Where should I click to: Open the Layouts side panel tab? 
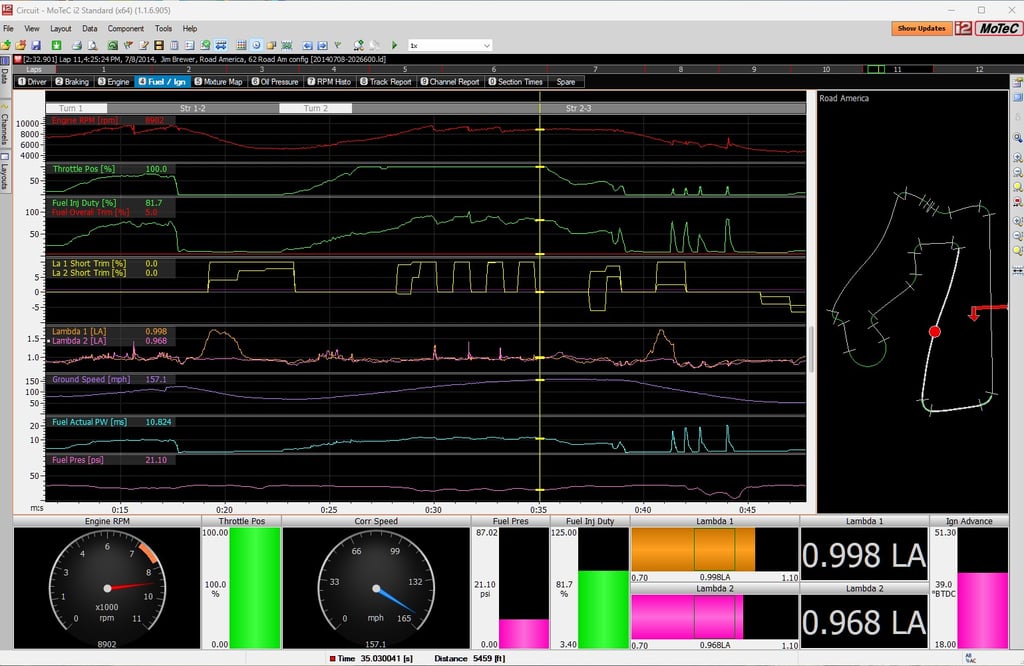click(4, 170)
